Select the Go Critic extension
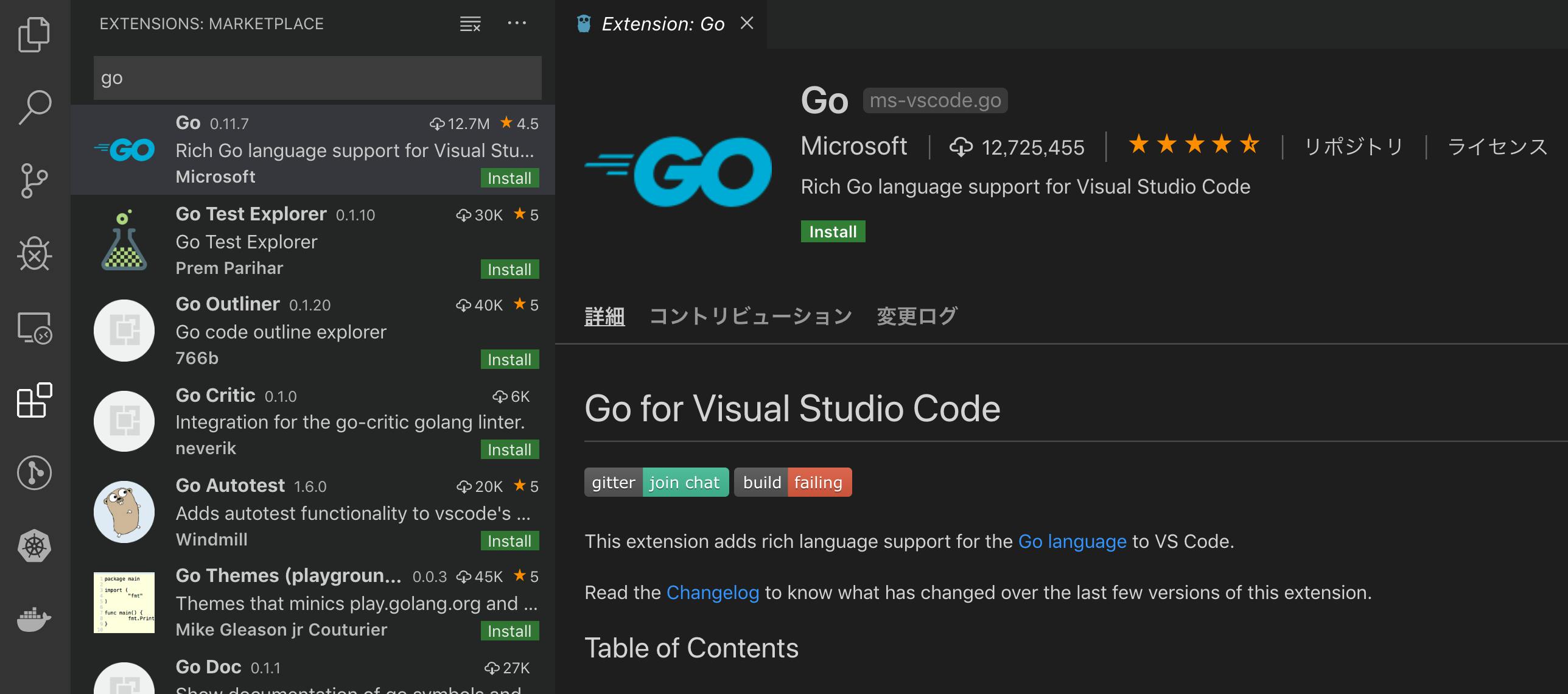 pyautogui.click(x=313, y=421)
